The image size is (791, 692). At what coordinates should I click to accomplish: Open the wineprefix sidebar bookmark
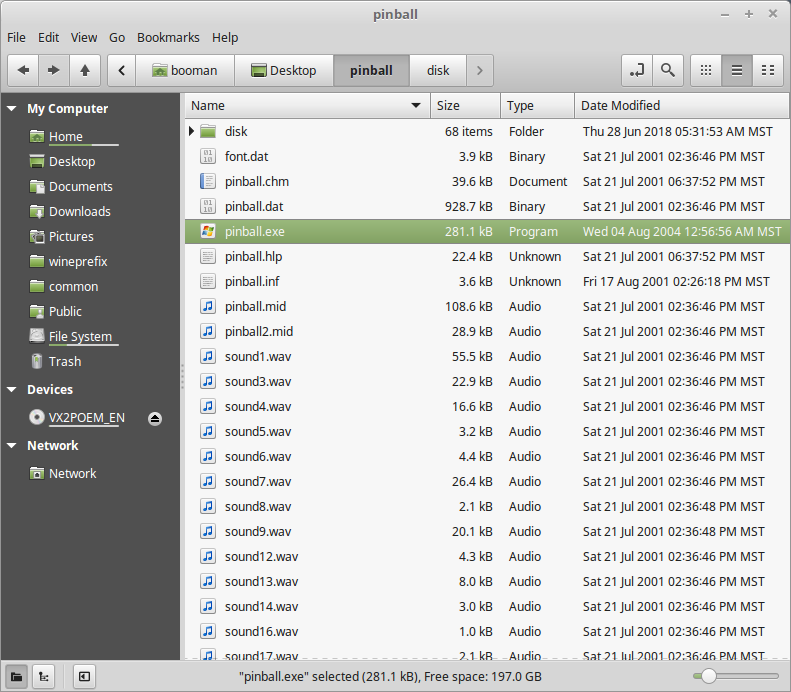coord(78,261)
